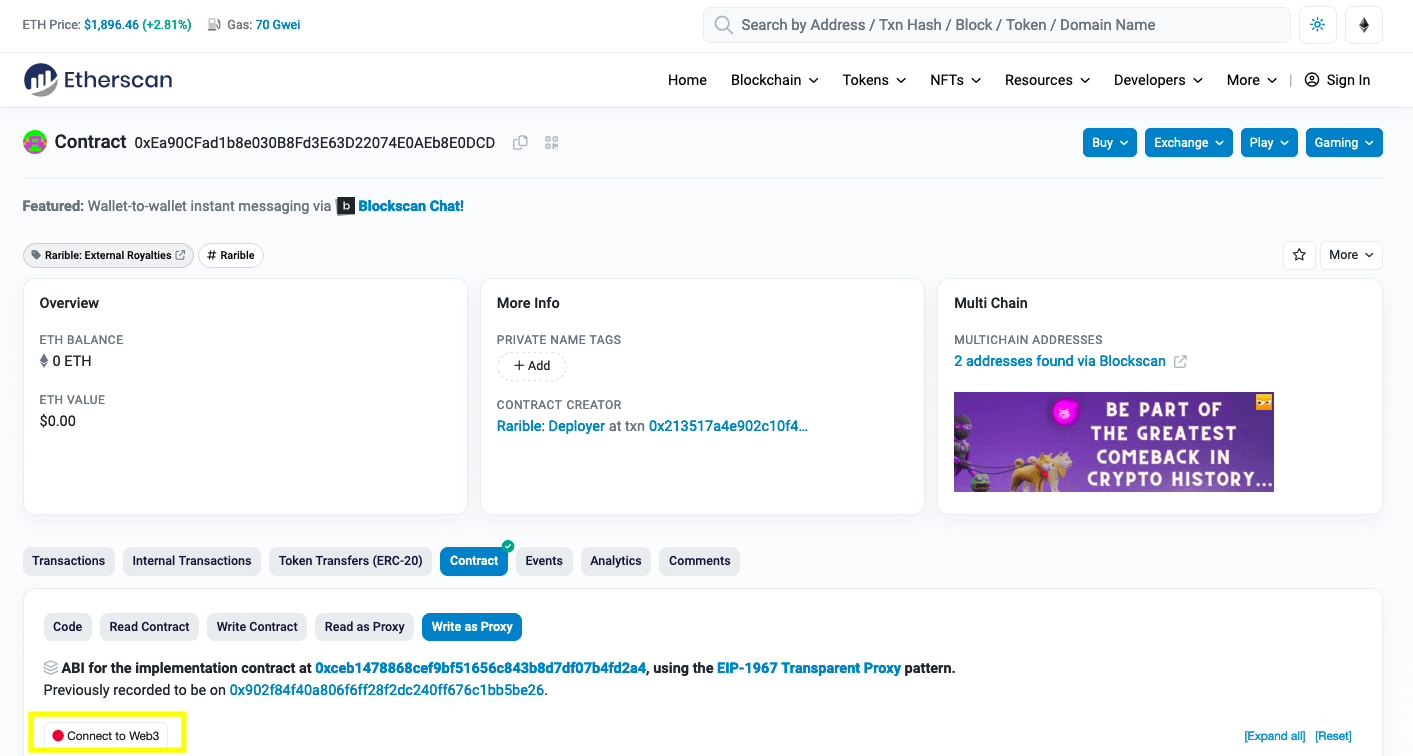The image size is (1413, 756).
Task: Open the More options dropdown beside star
Action: [1351, 255]
